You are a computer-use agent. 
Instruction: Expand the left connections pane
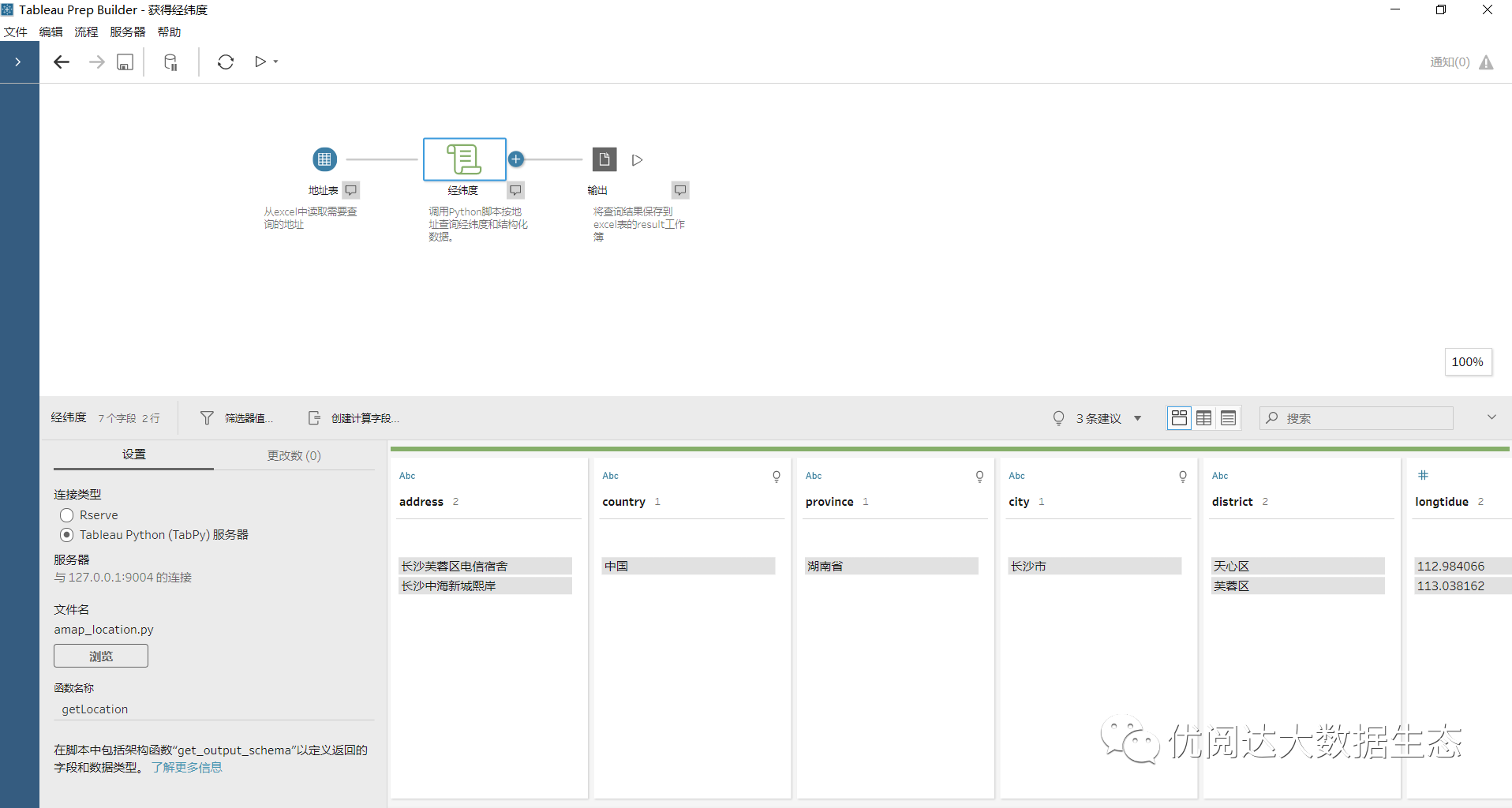click(x=18, y=62)
